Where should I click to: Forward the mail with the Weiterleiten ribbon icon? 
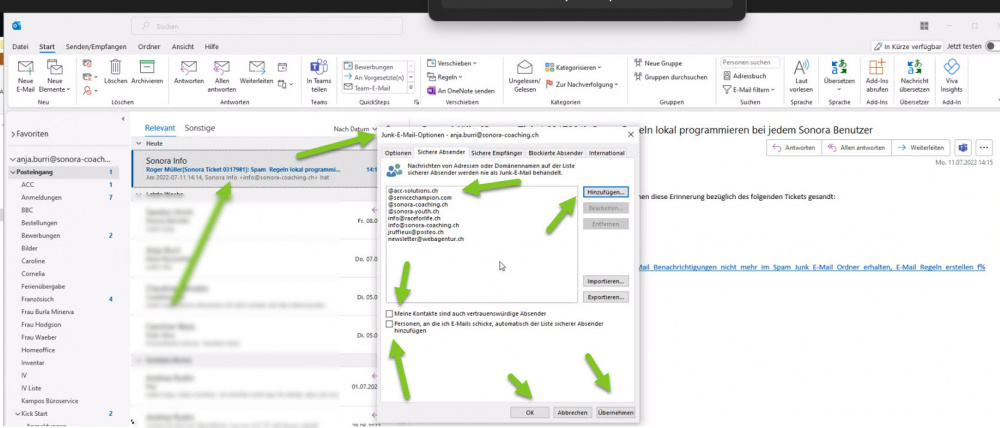pos(256,73)
